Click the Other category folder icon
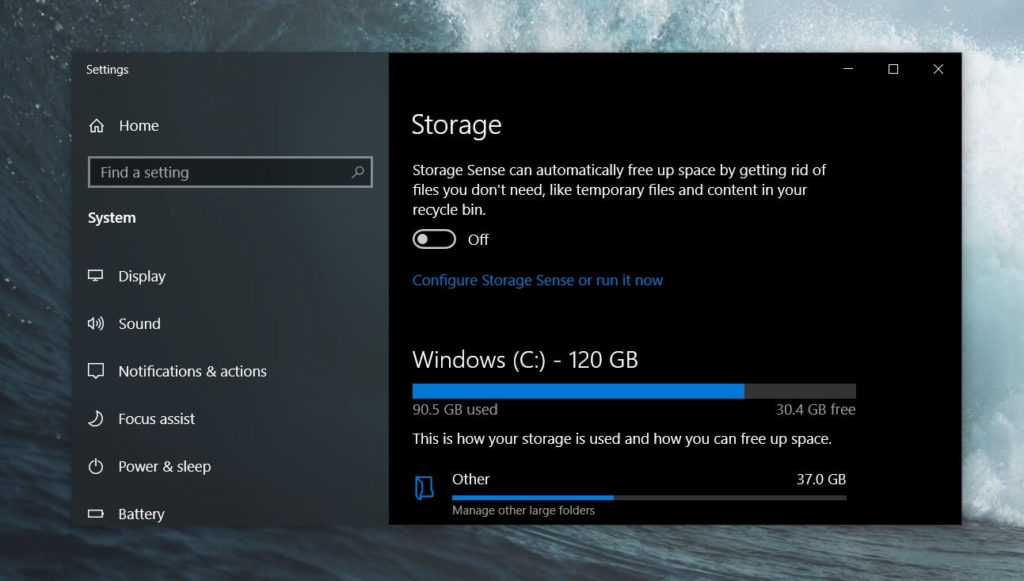Viewport: 1024px width, 581px height. point(423,484)
